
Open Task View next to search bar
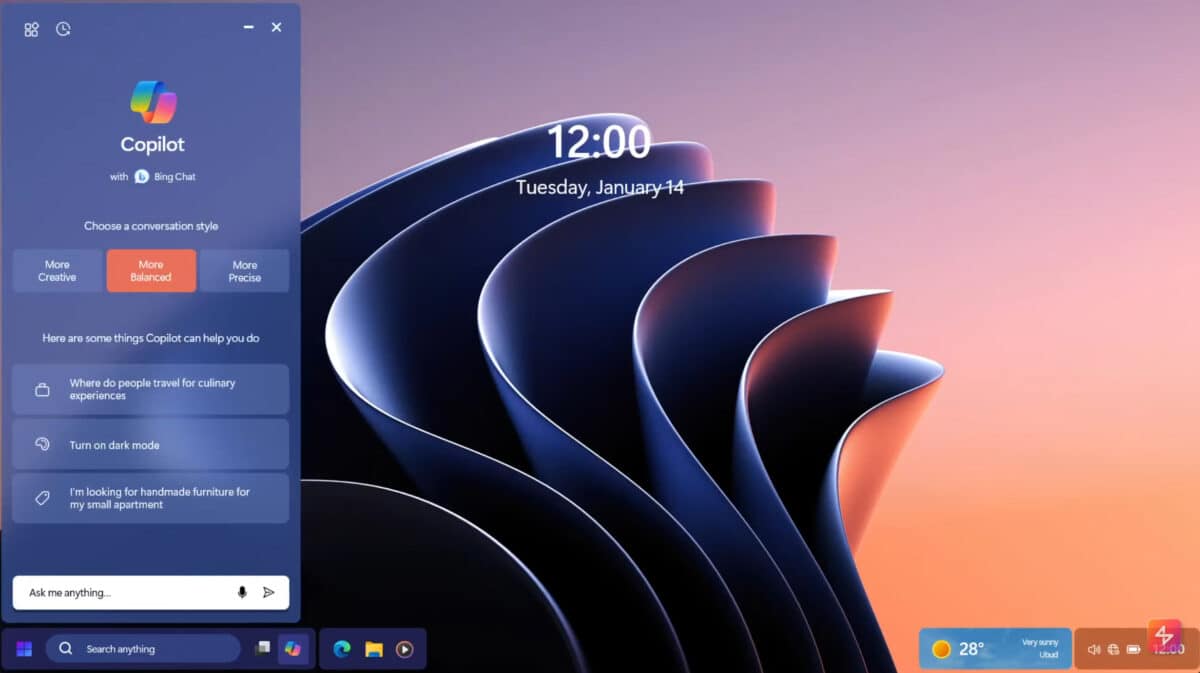click(262, 648)
